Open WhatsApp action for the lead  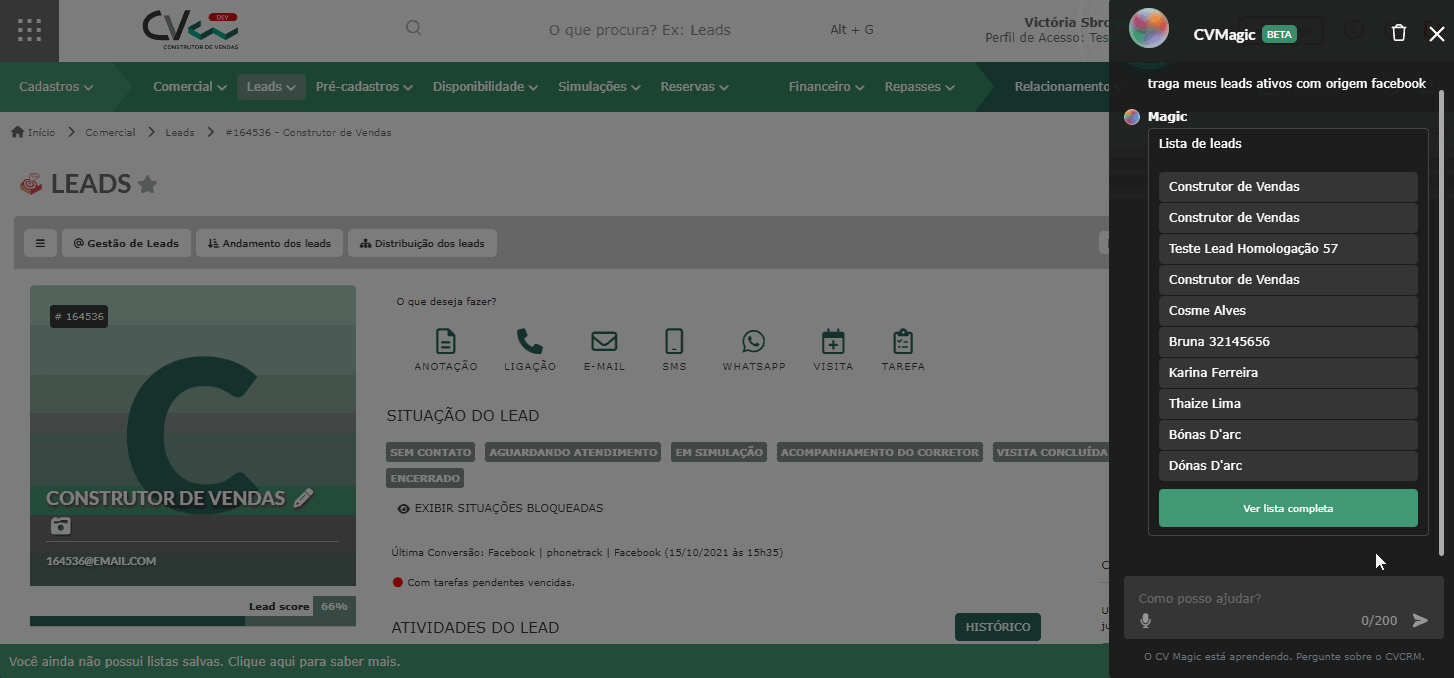[754, 350]
